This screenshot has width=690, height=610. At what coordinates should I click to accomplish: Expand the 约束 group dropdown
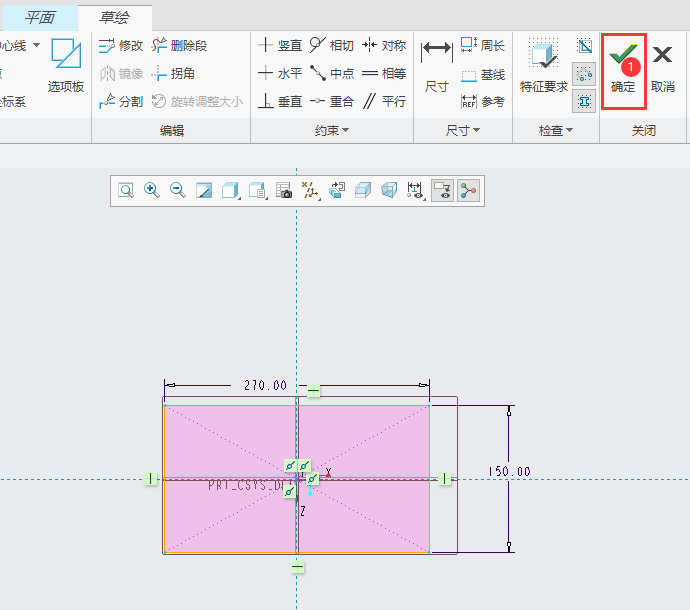click(x=332, y=130)
